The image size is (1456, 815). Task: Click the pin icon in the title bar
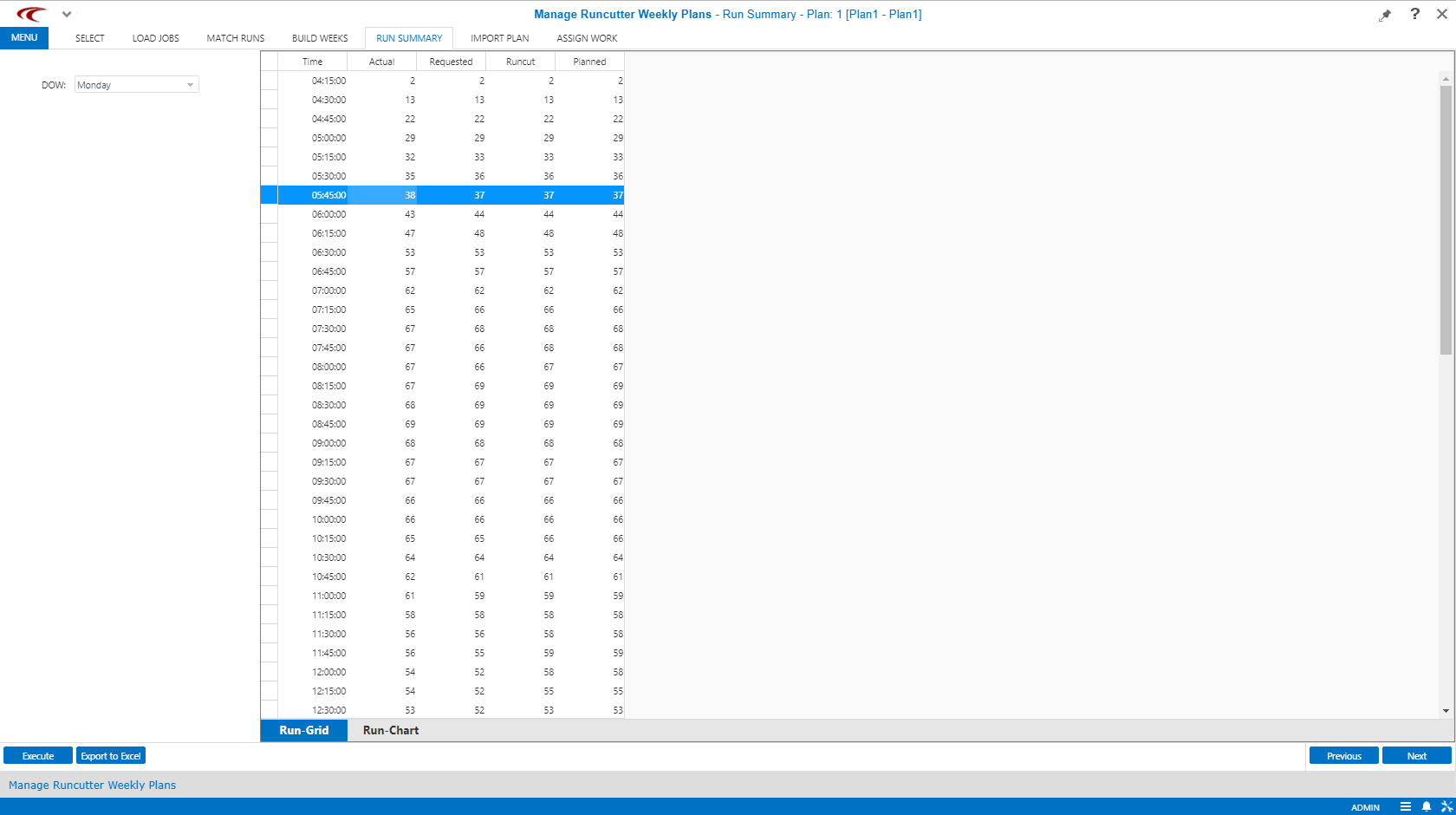click(1385, 14)
